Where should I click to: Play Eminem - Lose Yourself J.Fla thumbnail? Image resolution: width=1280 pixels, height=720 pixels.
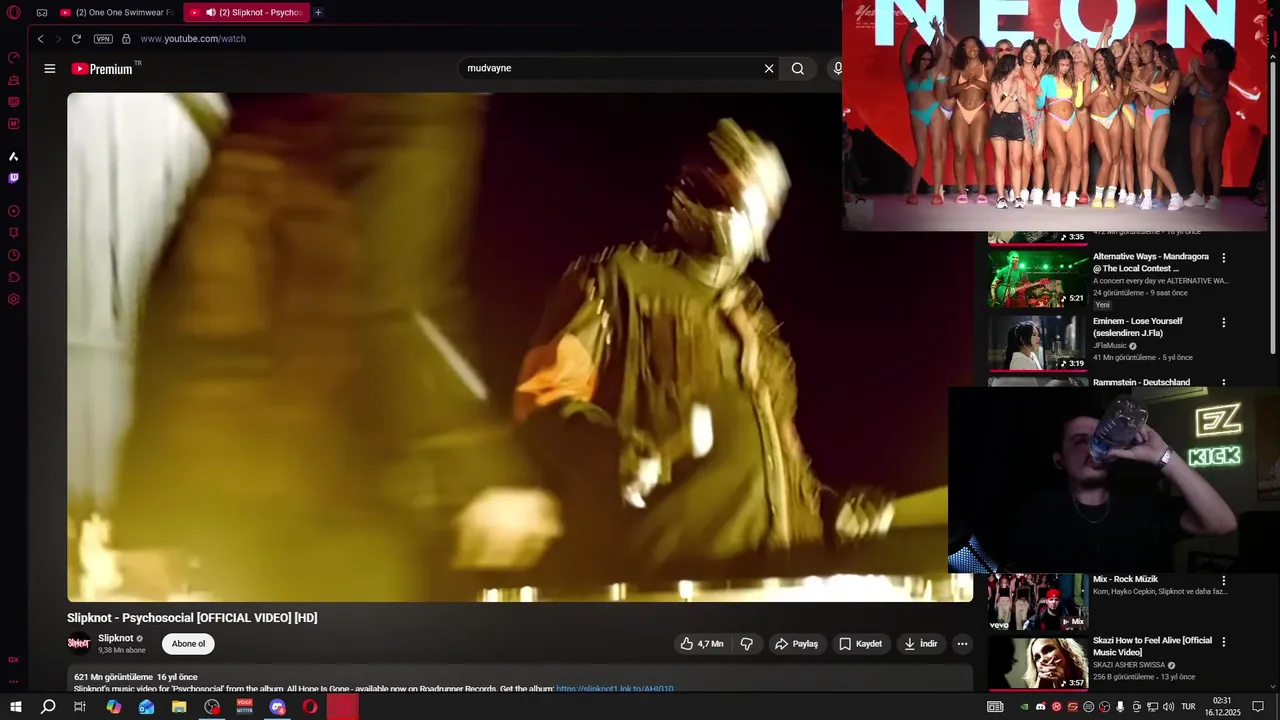click(1037, 343)
